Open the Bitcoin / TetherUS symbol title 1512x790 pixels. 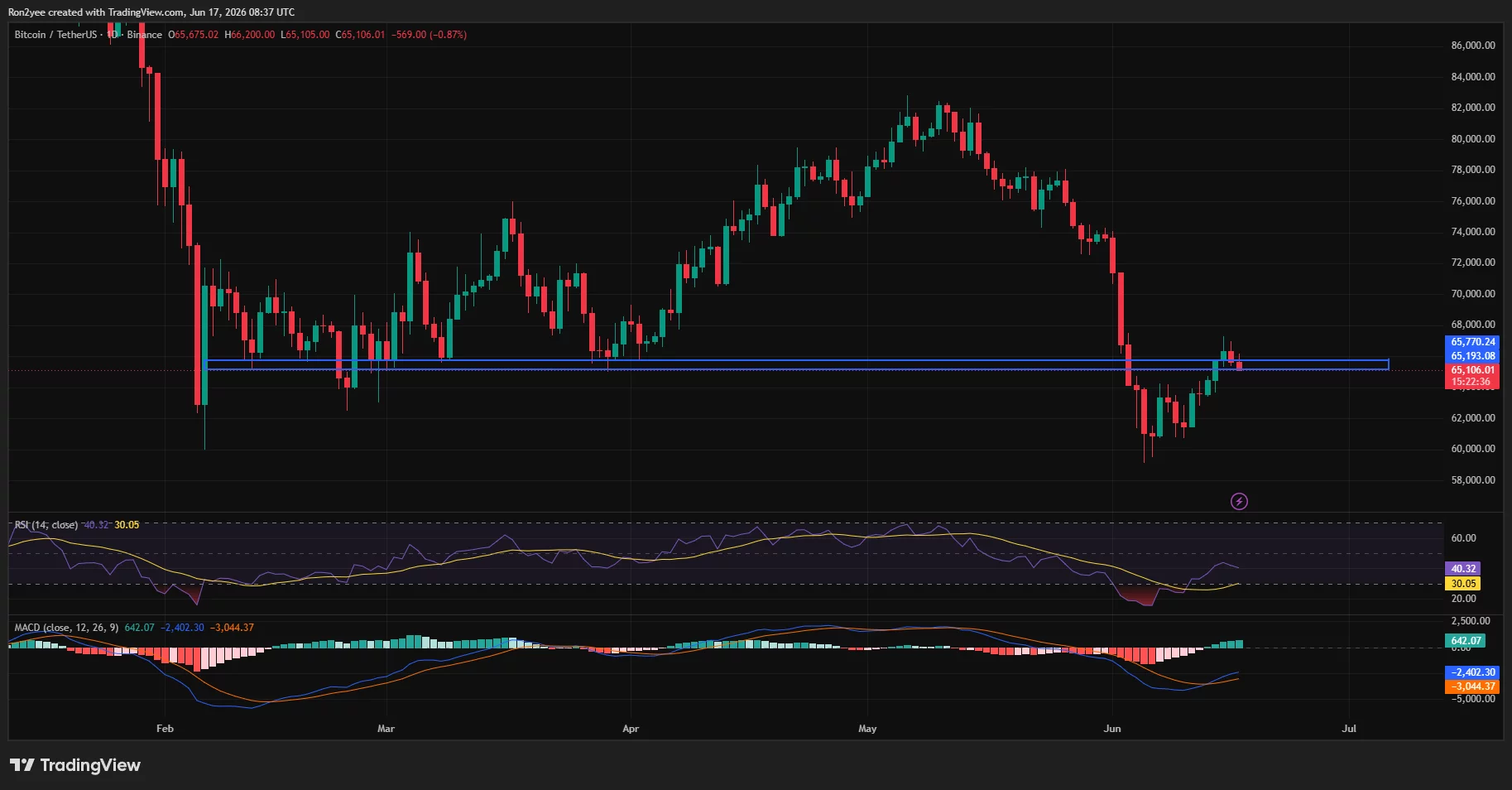(55, 35)
